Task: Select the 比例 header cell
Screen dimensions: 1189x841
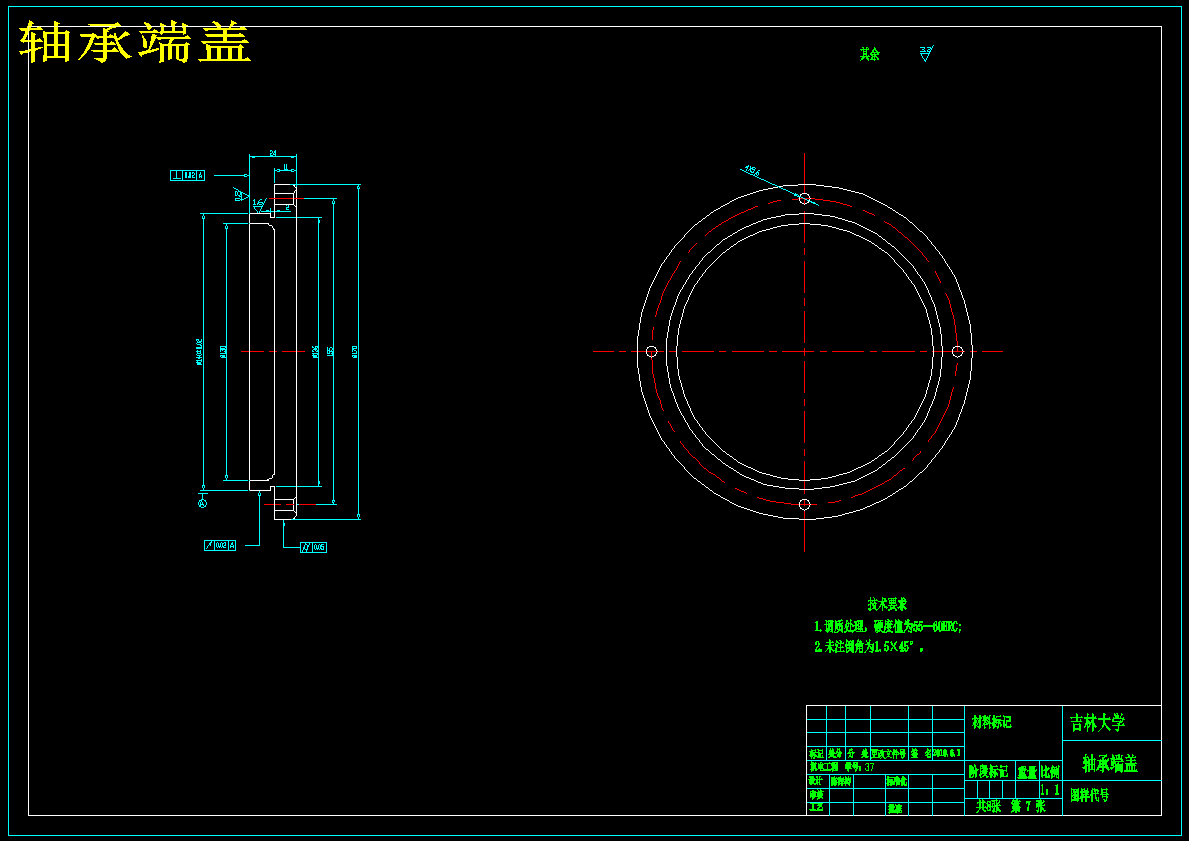Action: pyautogui.click(x=1050, y=772)
